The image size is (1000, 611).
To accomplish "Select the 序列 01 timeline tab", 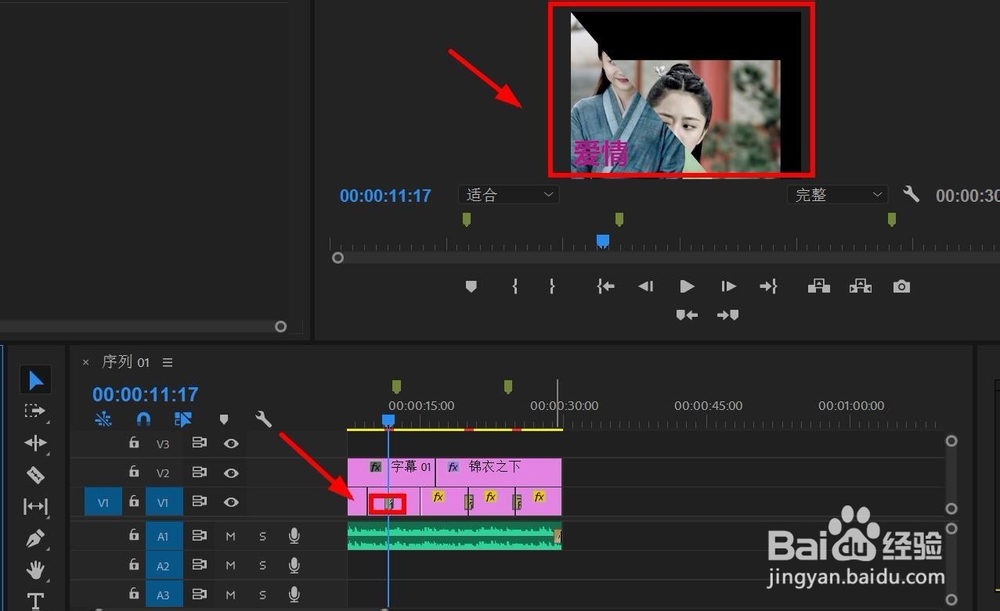I will pyautogui.click(x=126, y=362).
